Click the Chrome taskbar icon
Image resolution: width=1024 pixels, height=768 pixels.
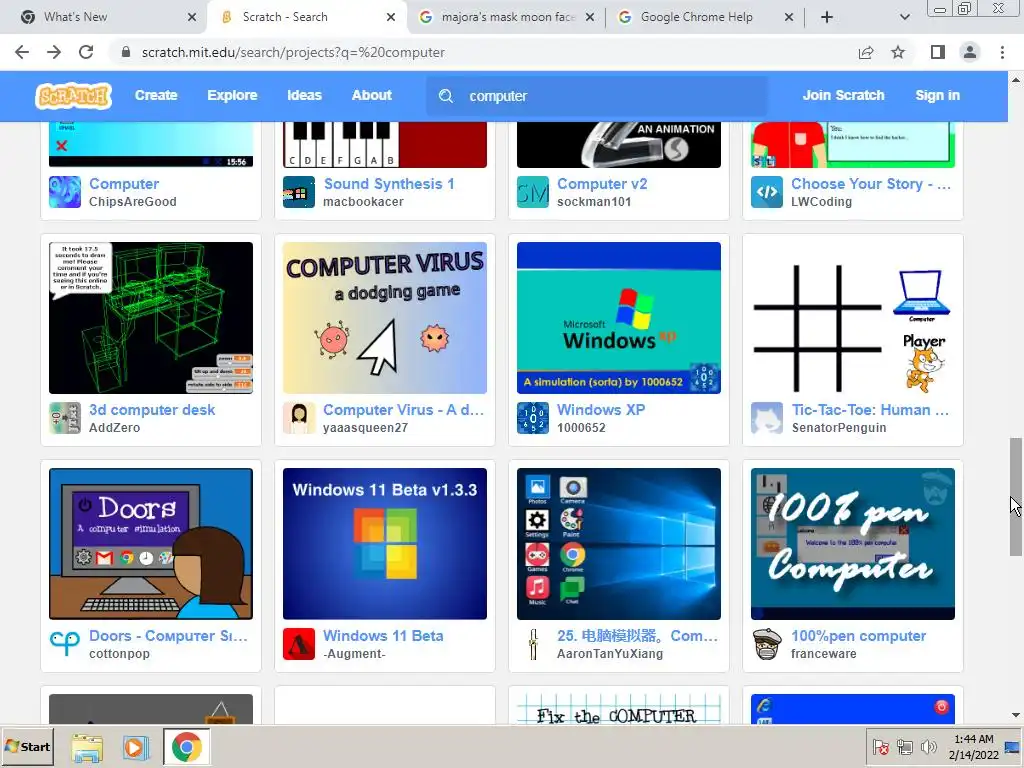click(x=186, y=747)
